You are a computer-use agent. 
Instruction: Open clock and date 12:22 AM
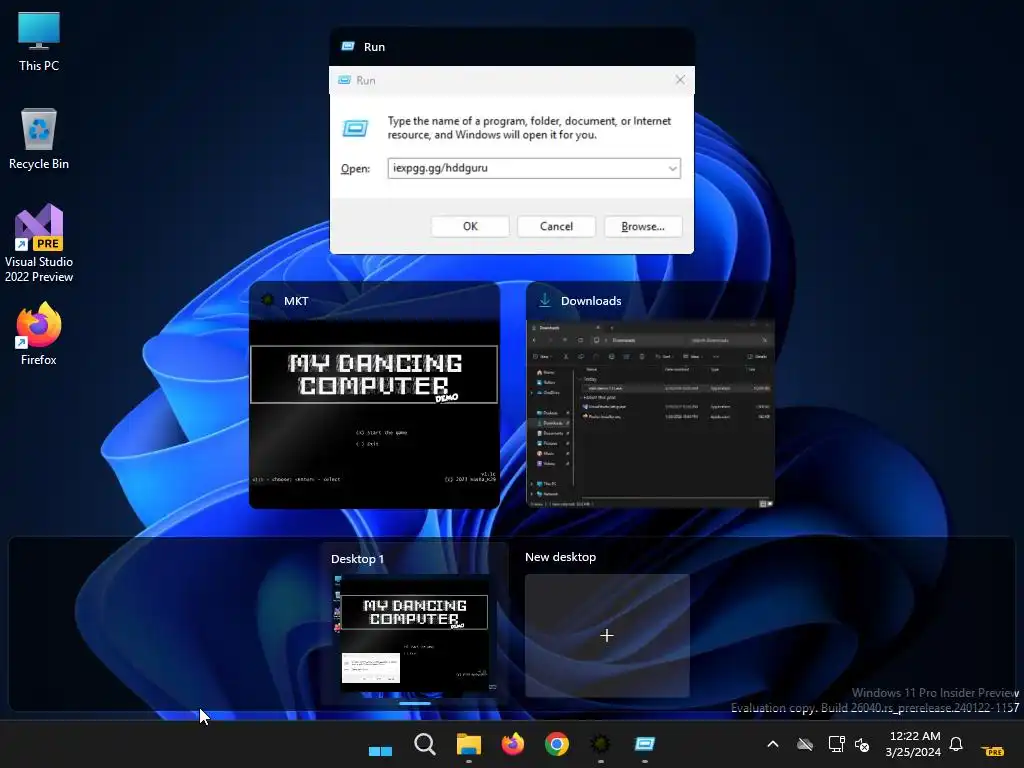[x=914, y=744]
